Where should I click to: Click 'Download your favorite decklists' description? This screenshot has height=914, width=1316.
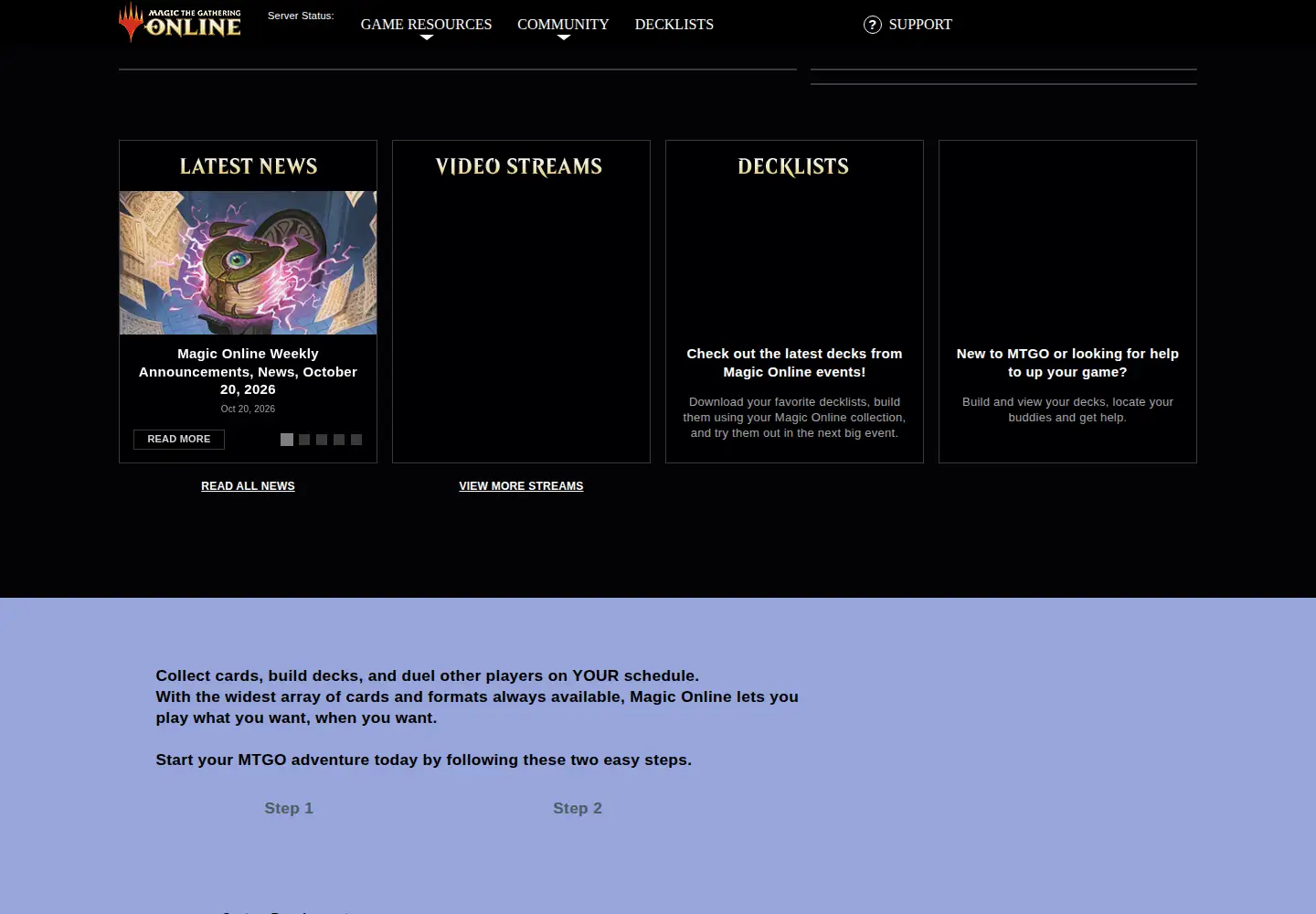(x=794, y=418)
